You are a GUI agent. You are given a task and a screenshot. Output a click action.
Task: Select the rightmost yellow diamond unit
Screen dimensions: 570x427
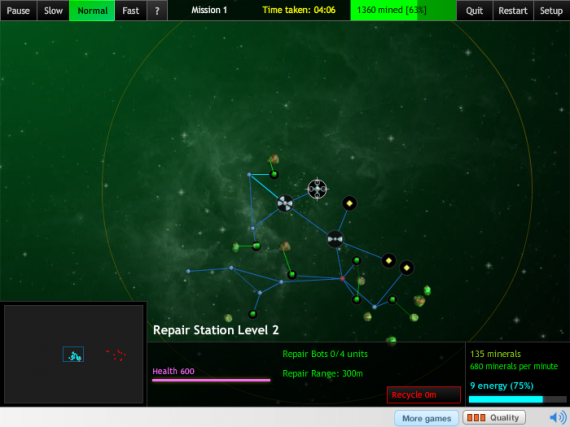point(406,268)
